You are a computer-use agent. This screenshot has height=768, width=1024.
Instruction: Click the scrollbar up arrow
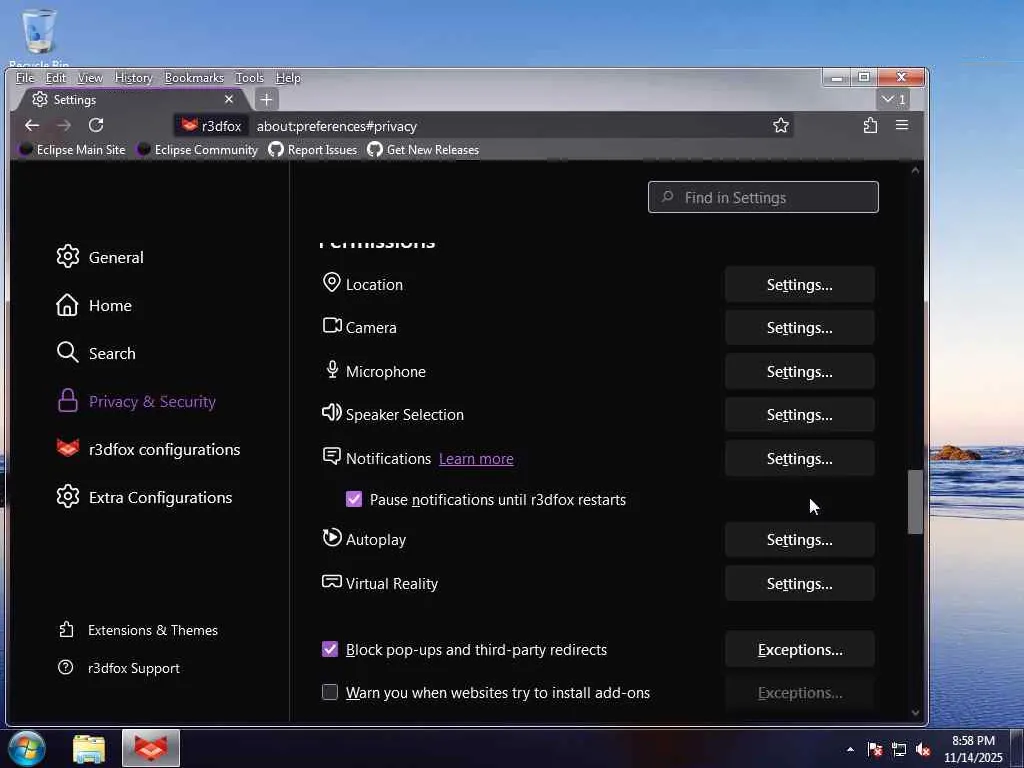[915, 170]
